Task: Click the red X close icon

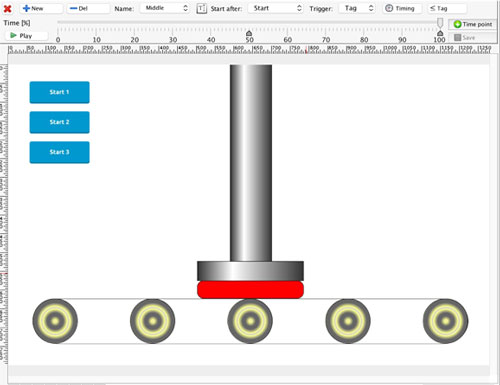Action: (7, 8)
